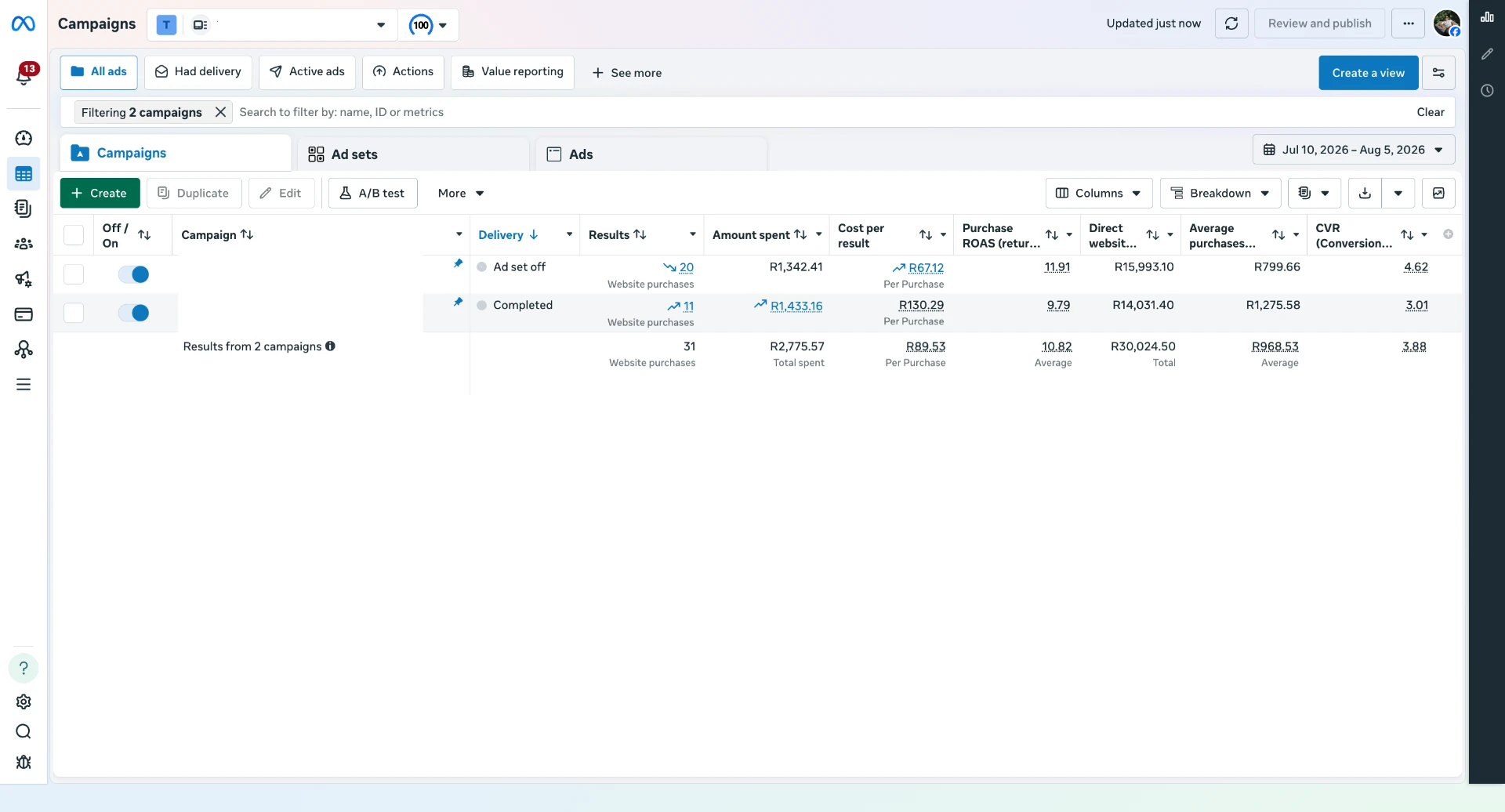Open the settings gear icon in the sidebar
Image resolution: width=1505 pixels, height=812 pixels.
point(24,701)
